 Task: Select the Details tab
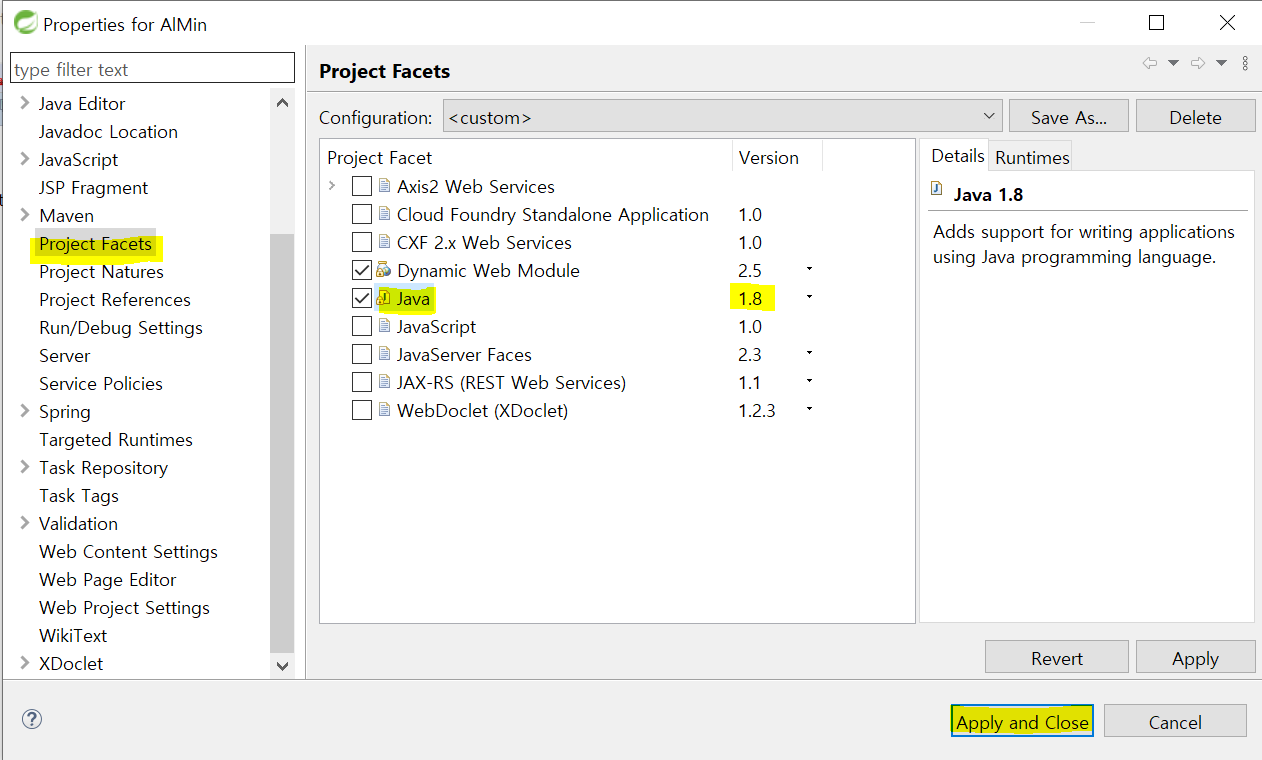957,155
